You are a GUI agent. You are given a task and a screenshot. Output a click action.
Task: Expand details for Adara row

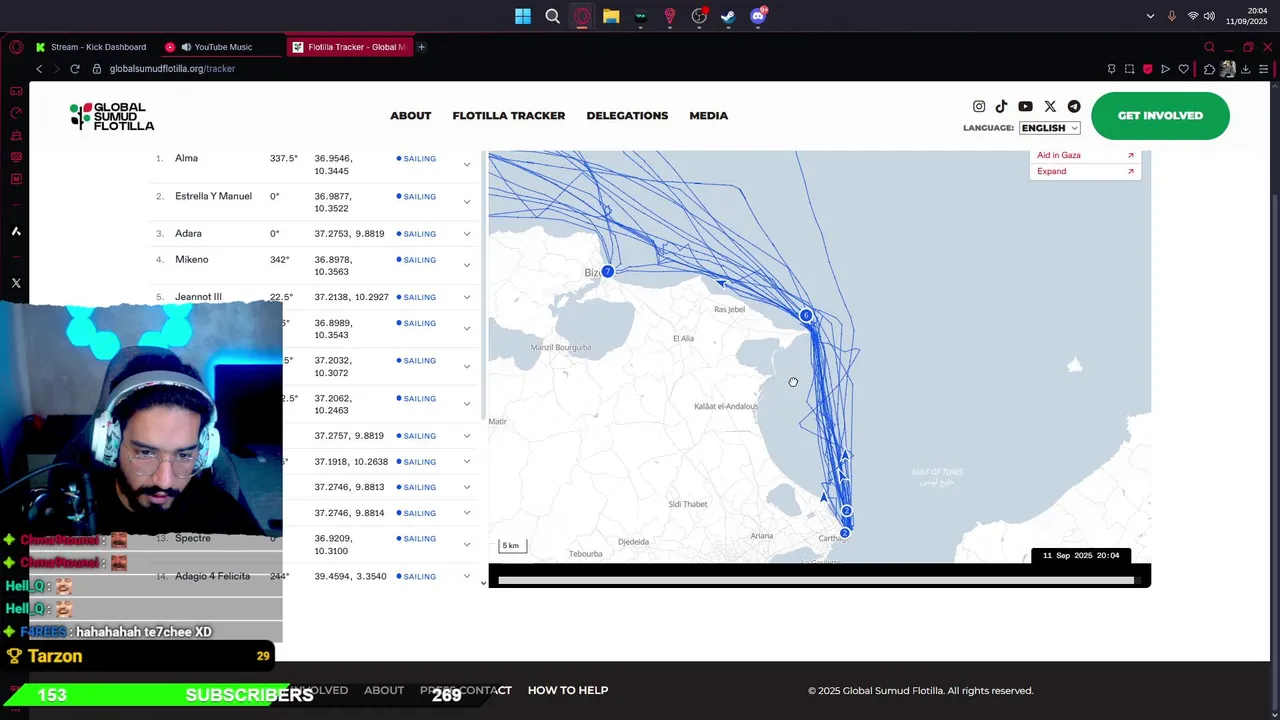pos(466,234)
